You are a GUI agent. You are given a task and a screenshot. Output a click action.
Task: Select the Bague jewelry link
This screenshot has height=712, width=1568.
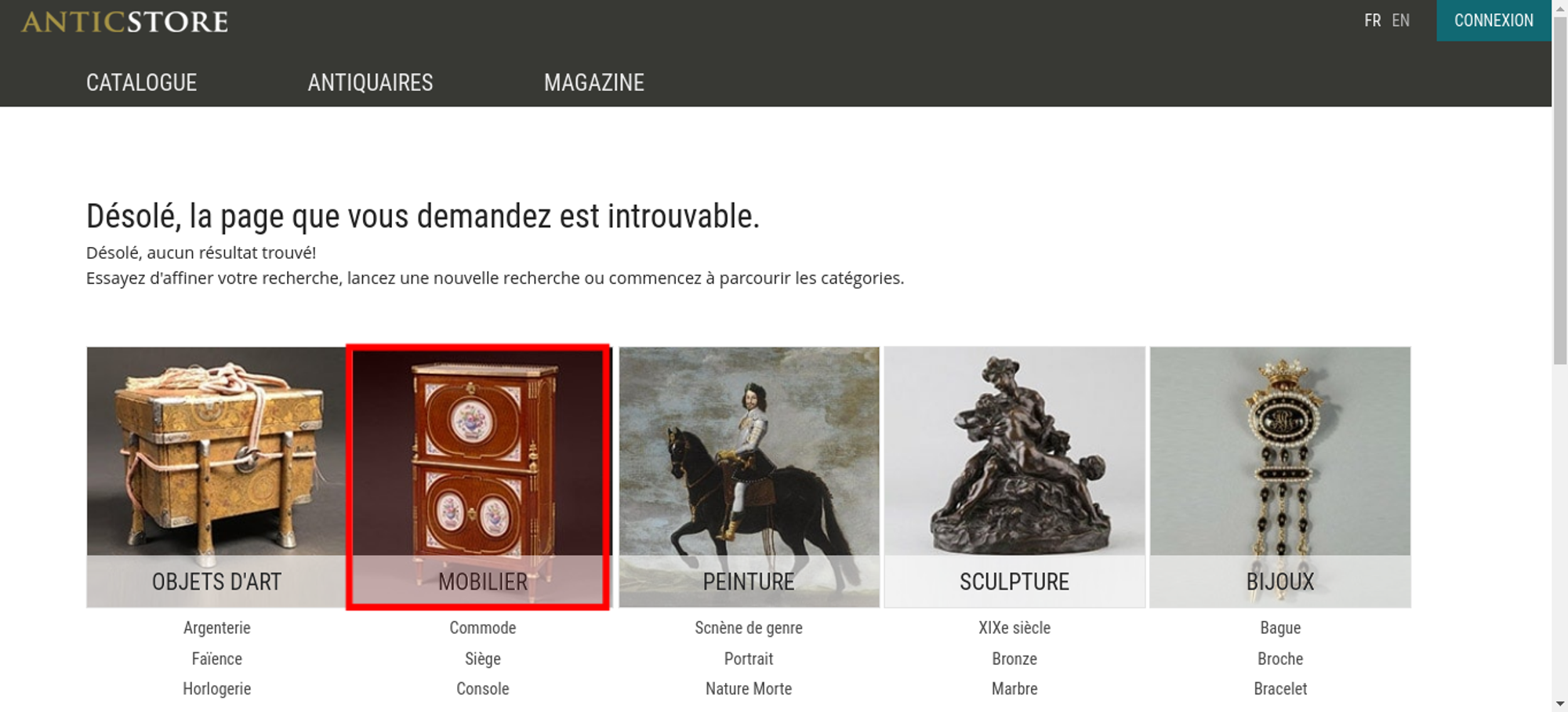pyautogui.click(x=1280, y=627)
